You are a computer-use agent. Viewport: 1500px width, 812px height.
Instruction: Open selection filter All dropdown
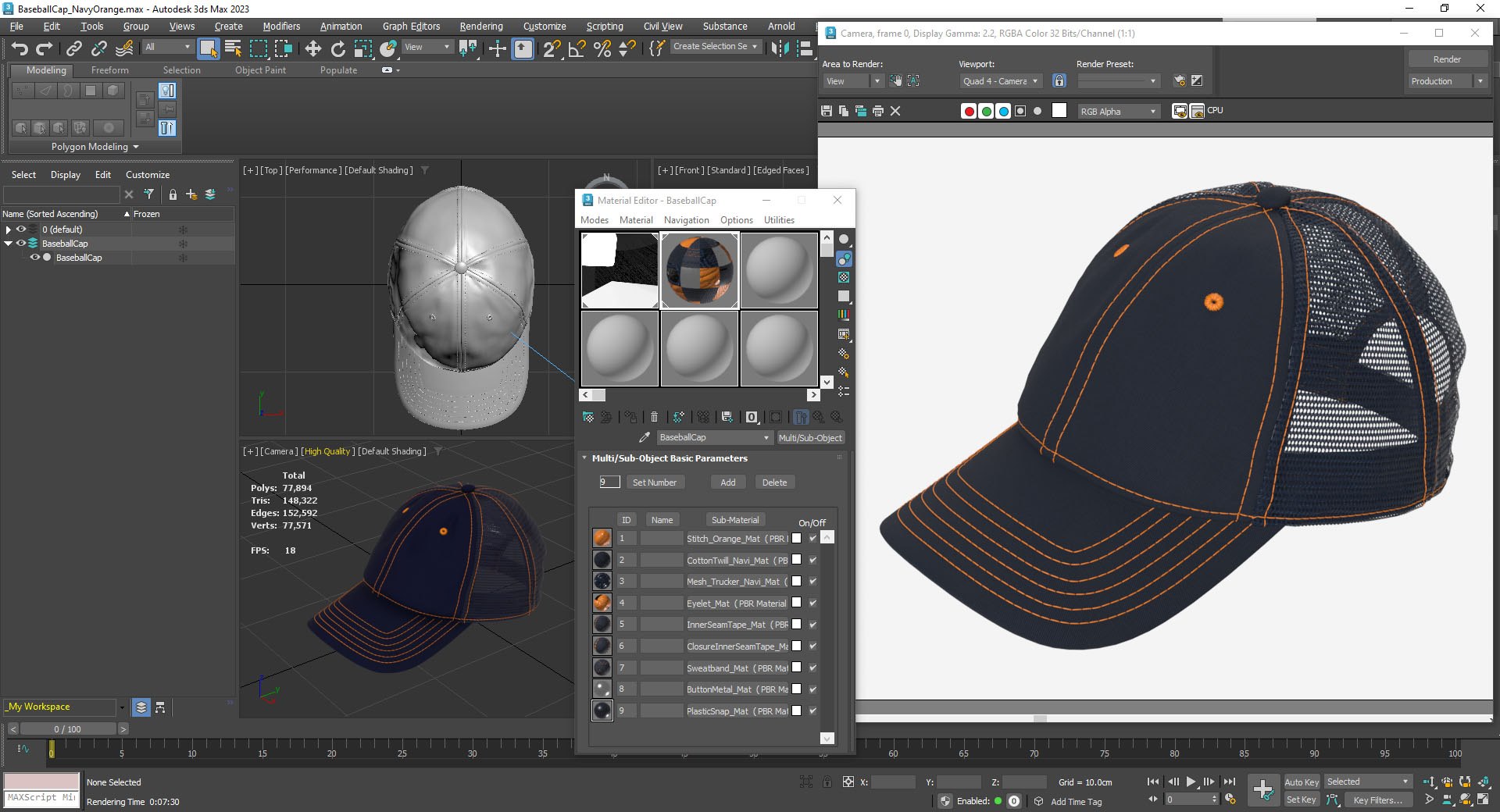[x=167, y=47]
